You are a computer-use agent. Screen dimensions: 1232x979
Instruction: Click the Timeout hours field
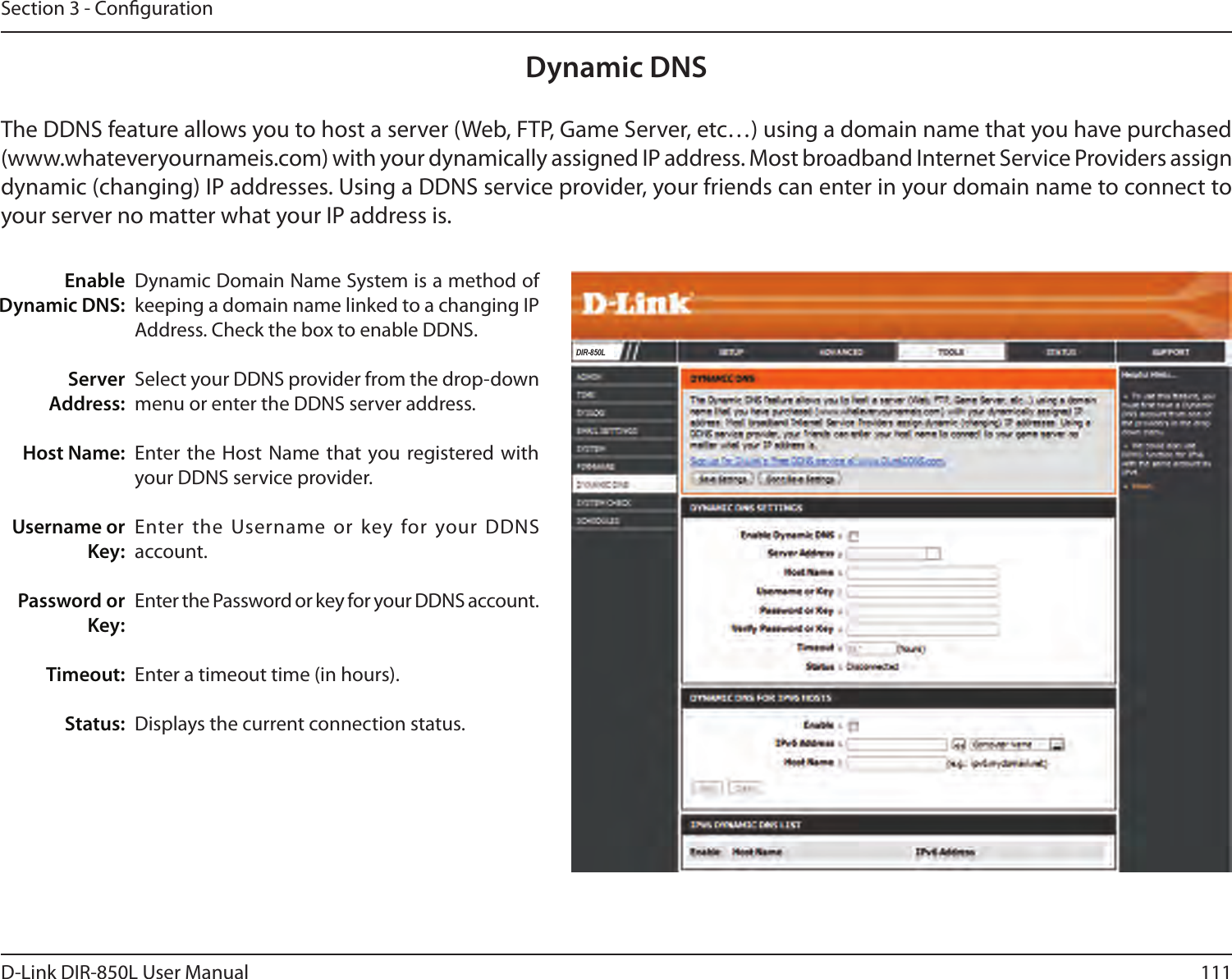coord(871,648)
